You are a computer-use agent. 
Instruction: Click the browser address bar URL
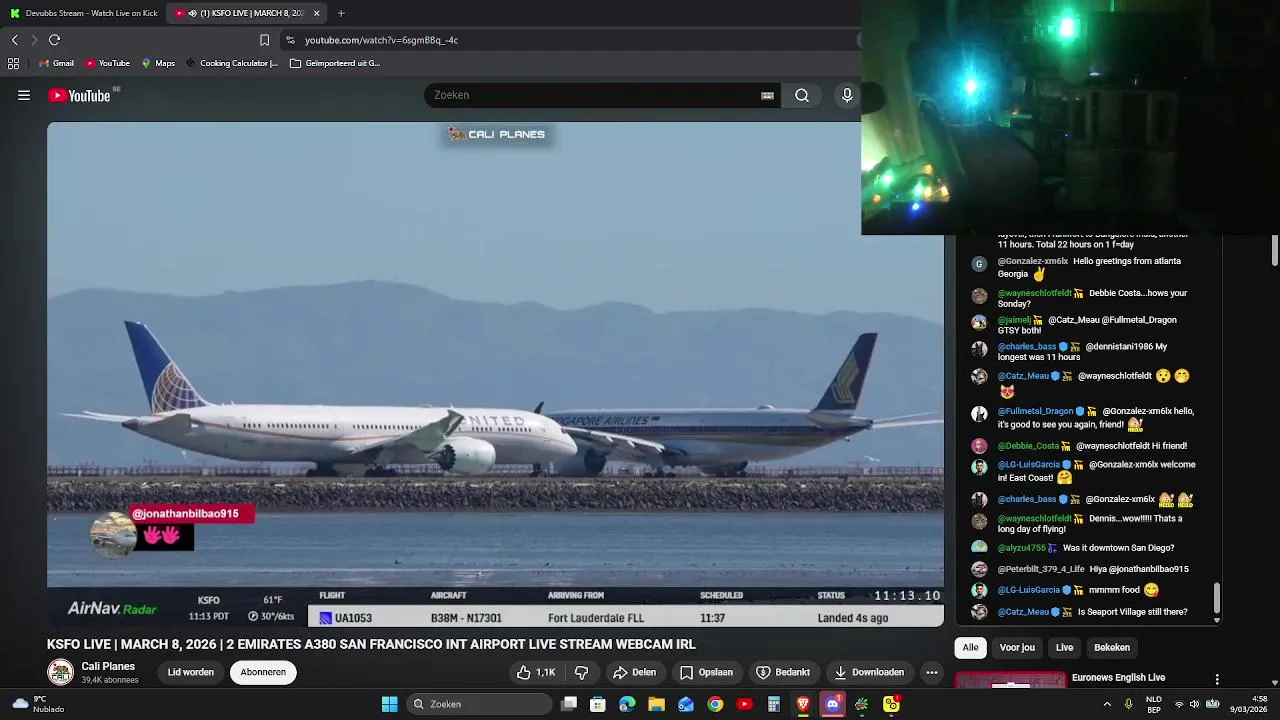(381, 40)
